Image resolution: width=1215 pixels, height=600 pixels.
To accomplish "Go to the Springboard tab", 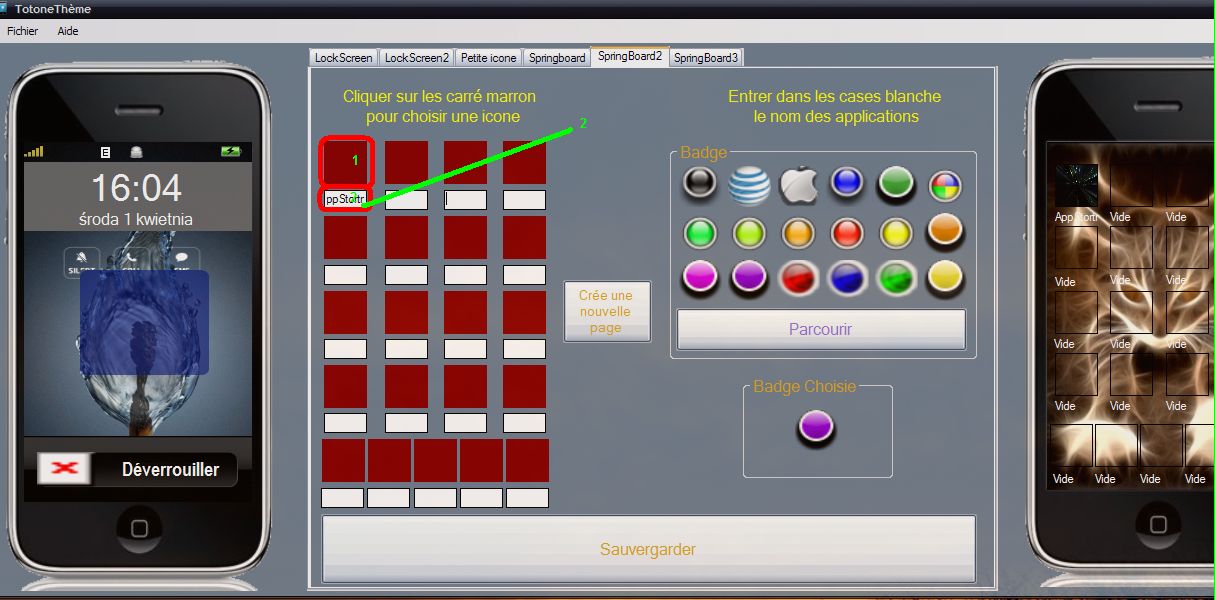I will [557, 58].
